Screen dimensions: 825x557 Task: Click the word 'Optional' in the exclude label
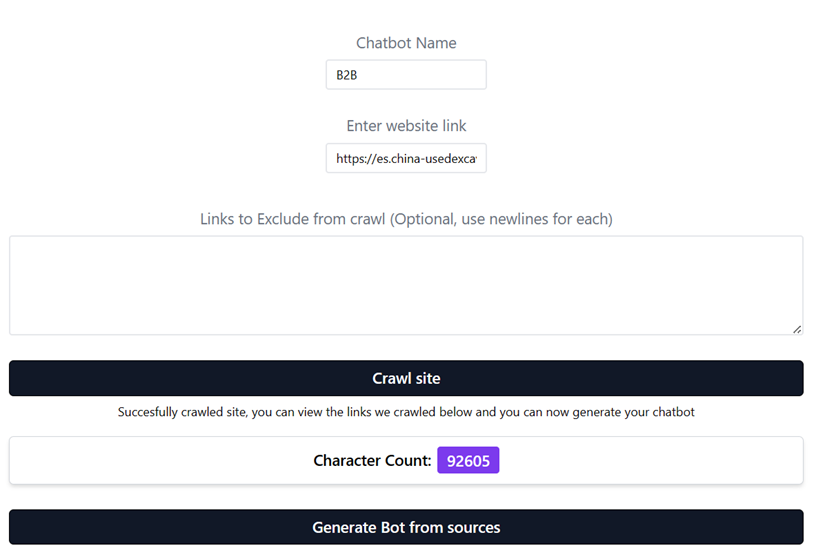point(425,219)
